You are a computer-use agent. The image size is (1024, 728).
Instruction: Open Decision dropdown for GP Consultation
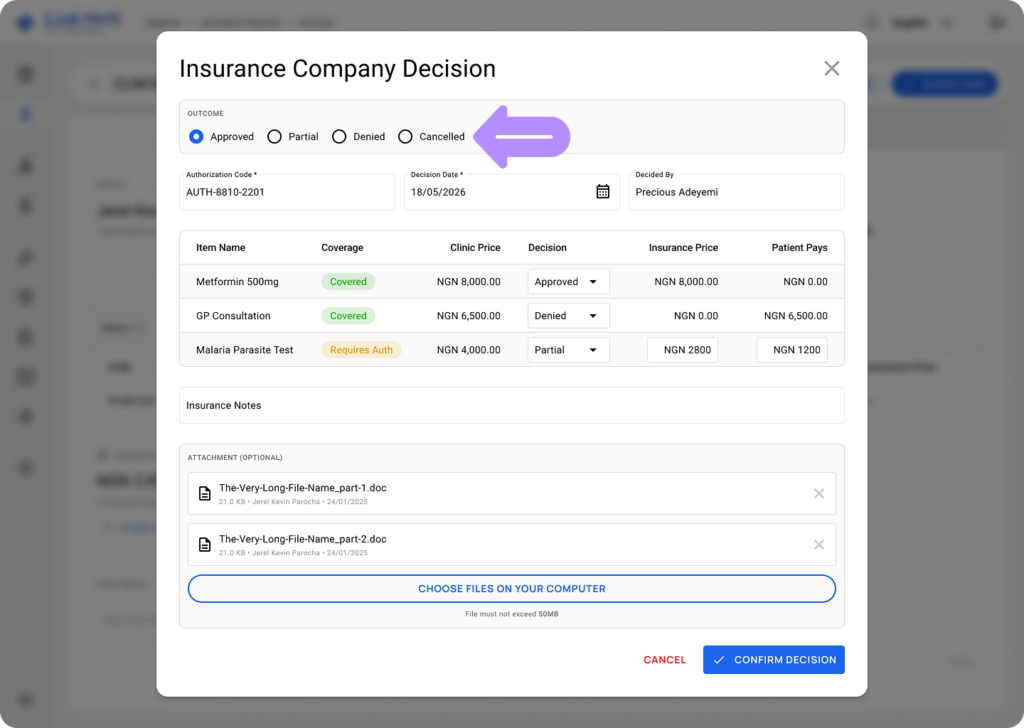coord(568,315)
